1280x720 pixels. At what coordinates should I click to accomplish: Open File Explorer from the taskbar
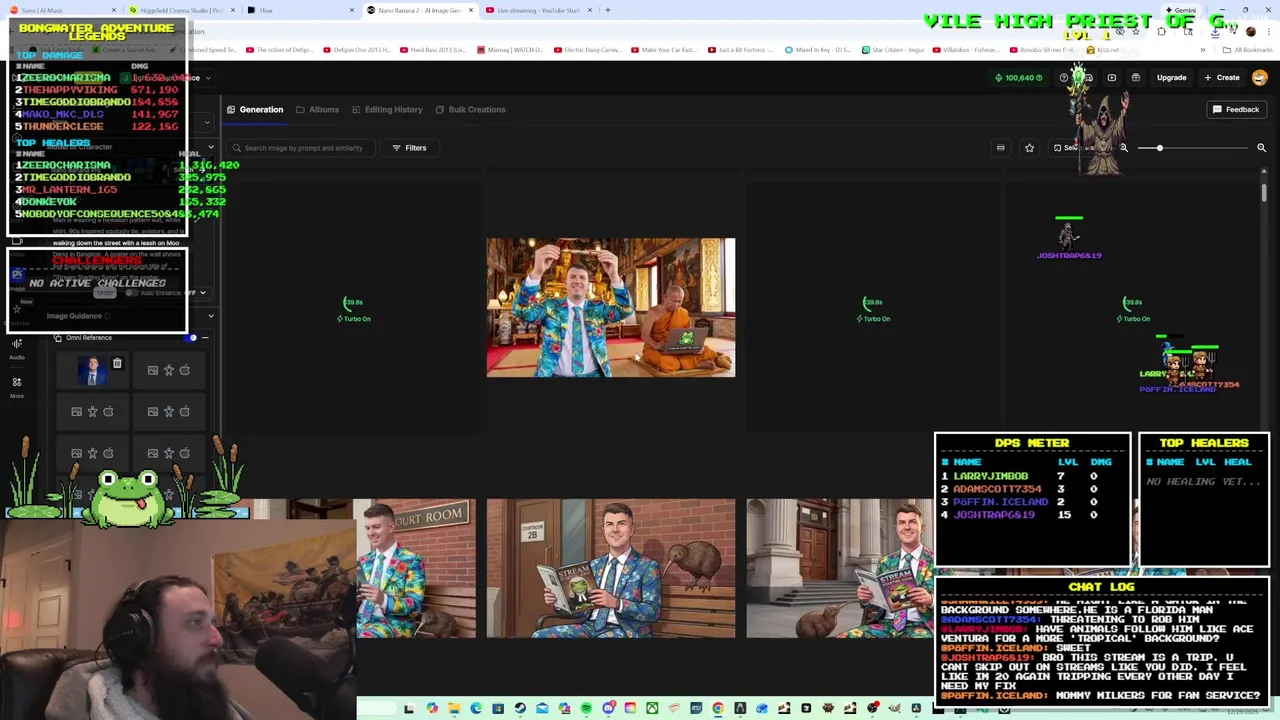(454, 709)
